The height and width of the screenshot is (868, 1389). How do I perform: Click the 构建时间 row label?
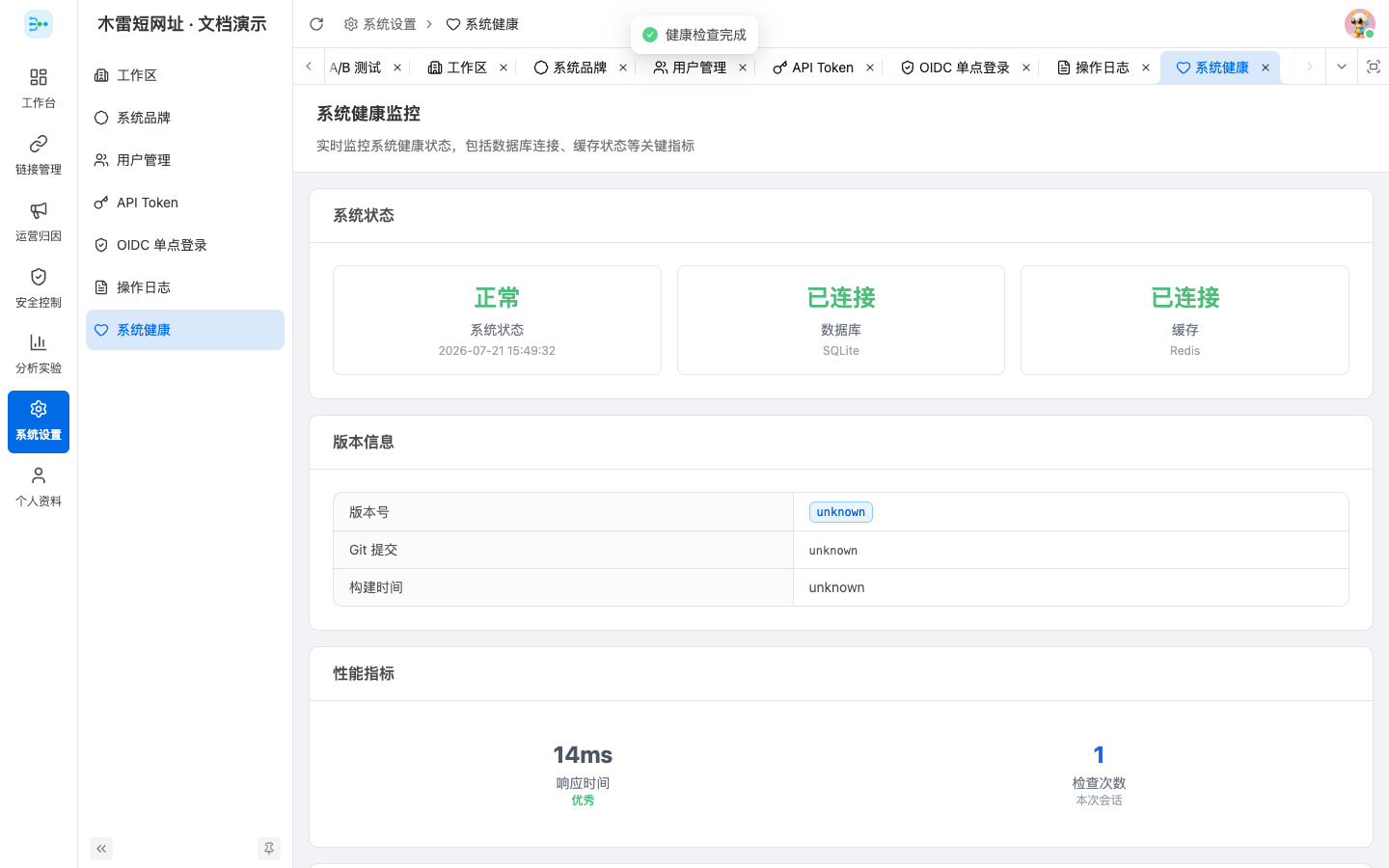(376, 587)
